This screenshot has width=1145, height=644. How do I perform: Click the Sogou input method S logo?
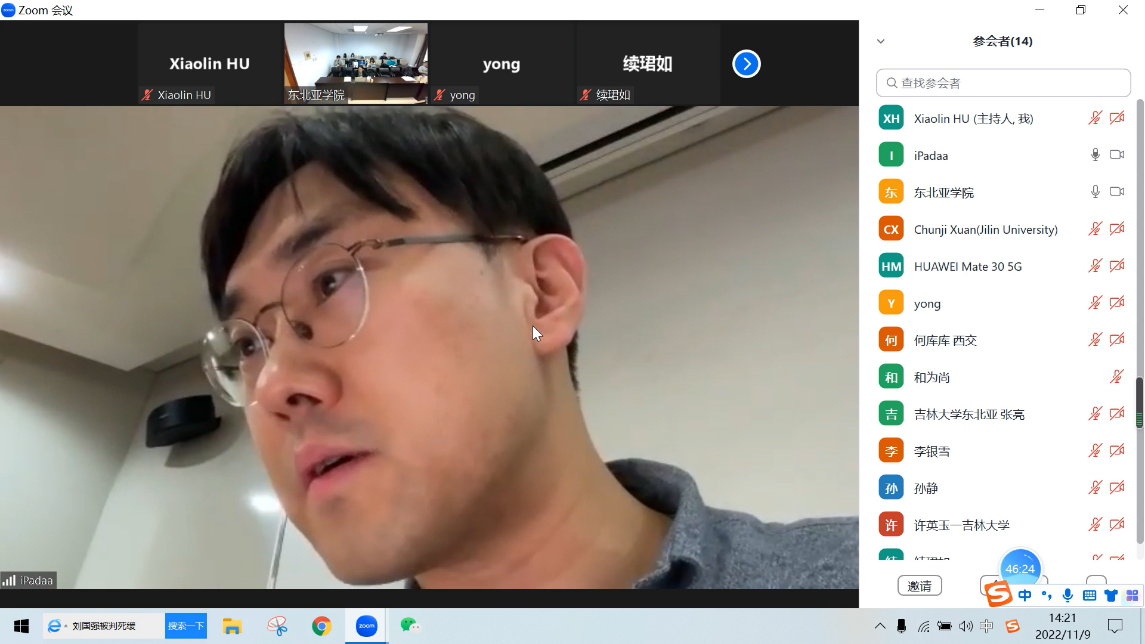tap(998, 595)
